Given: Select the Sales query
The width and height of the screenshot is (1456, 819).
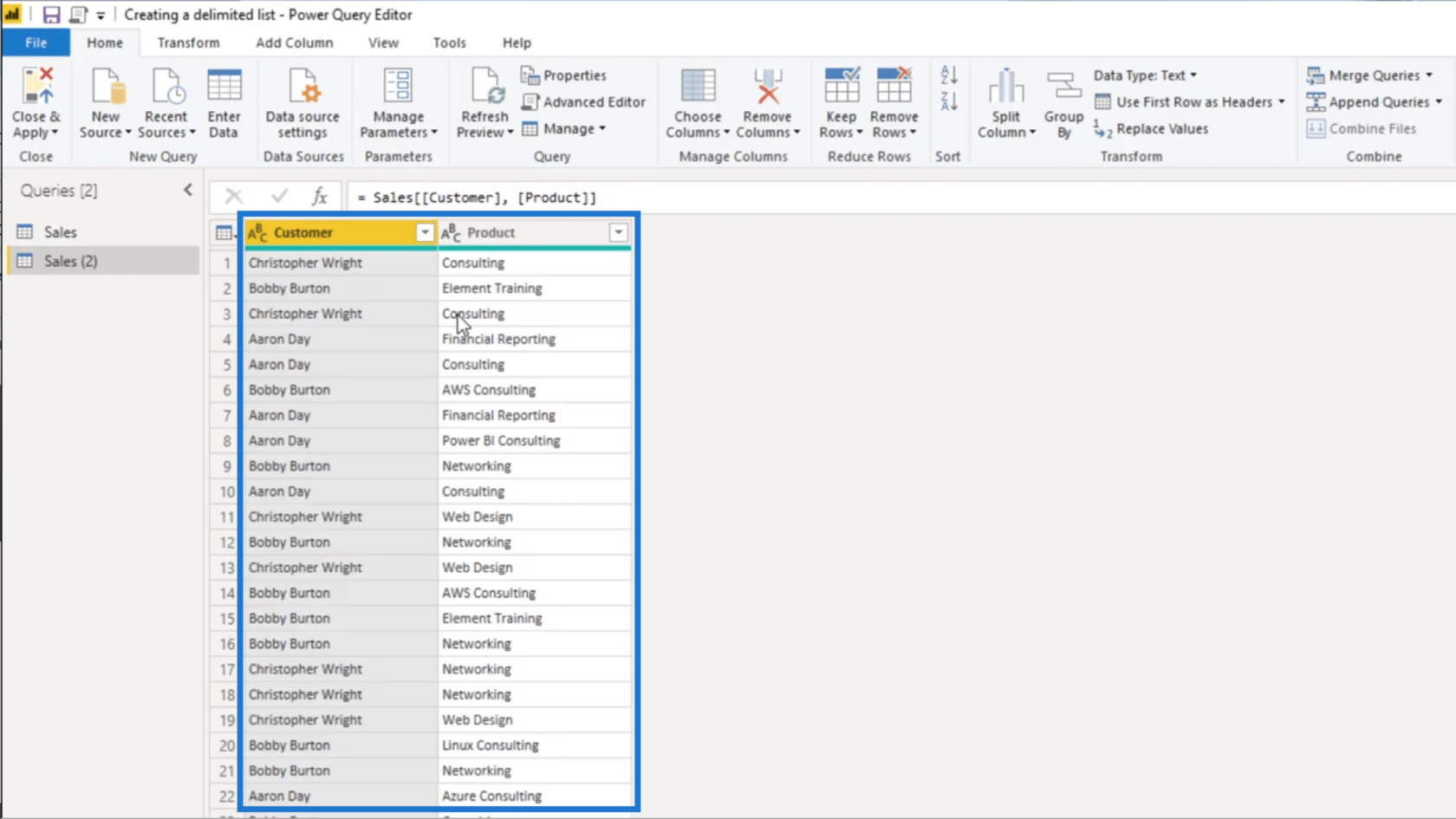Looking at the screenshot, I should coord(104,232).
